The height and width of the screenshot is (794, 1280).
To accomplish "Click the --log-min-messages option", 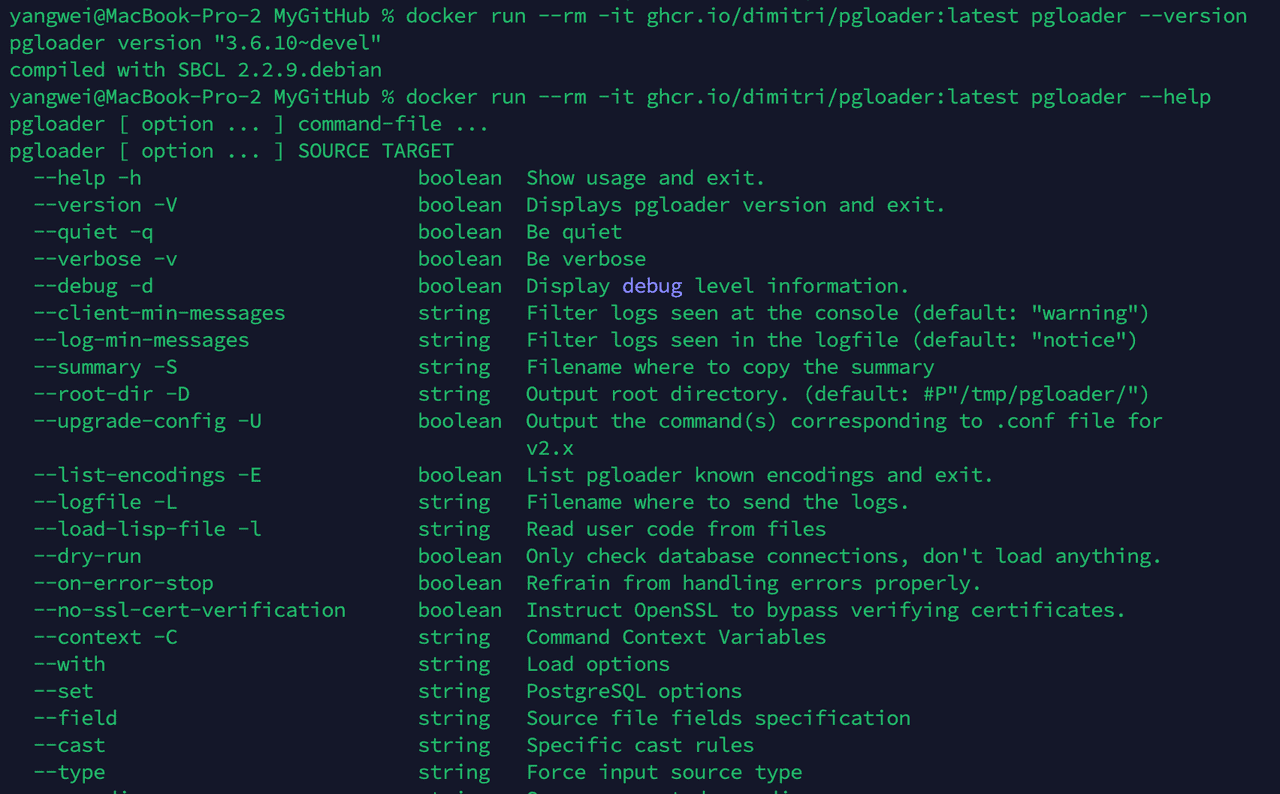I will pyautogui.click(x=141, y=340).
